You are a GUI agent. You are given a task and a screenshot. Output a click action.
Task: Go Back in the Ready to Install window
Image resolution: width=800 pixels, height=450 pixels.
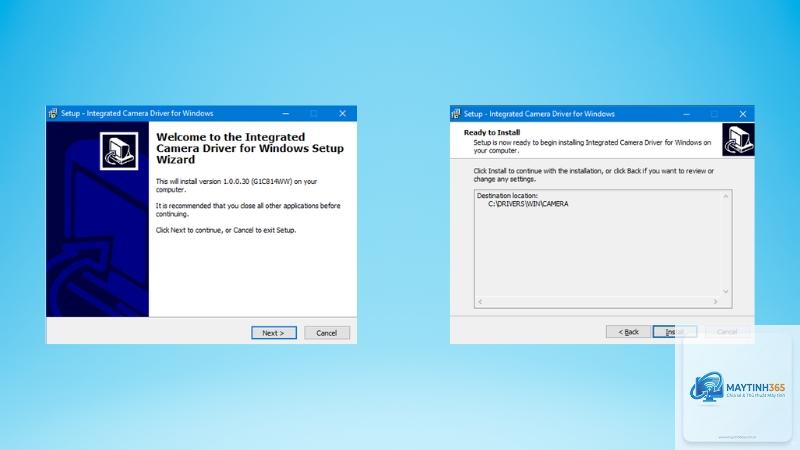pos(628,332)
